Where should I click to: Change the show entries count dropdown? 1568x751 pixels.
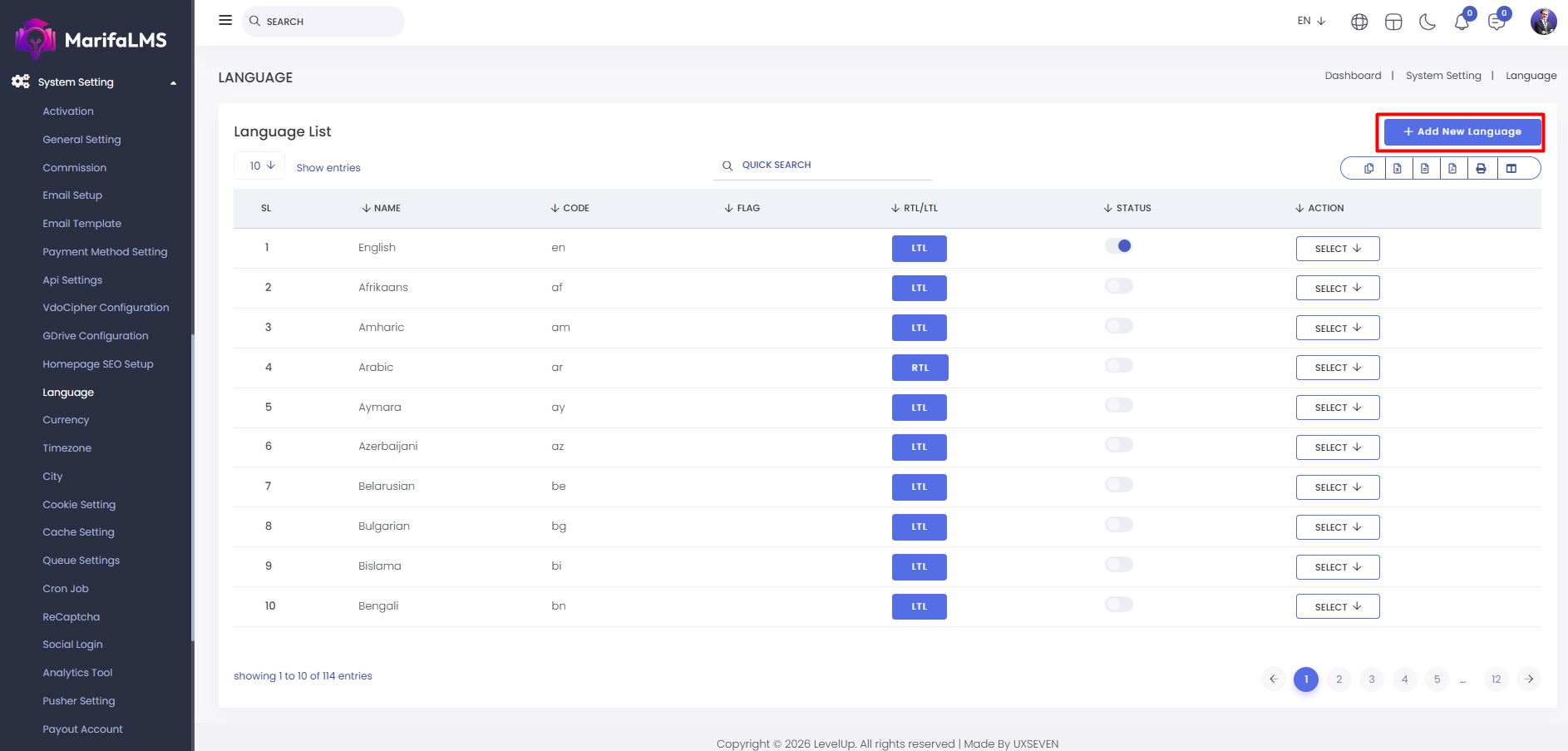coord(261,166)
